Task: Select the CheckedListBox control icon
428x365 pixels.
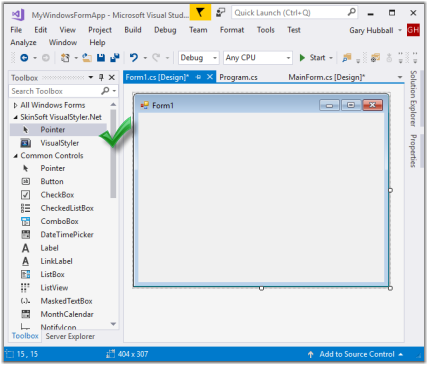Action: (26, 208)
